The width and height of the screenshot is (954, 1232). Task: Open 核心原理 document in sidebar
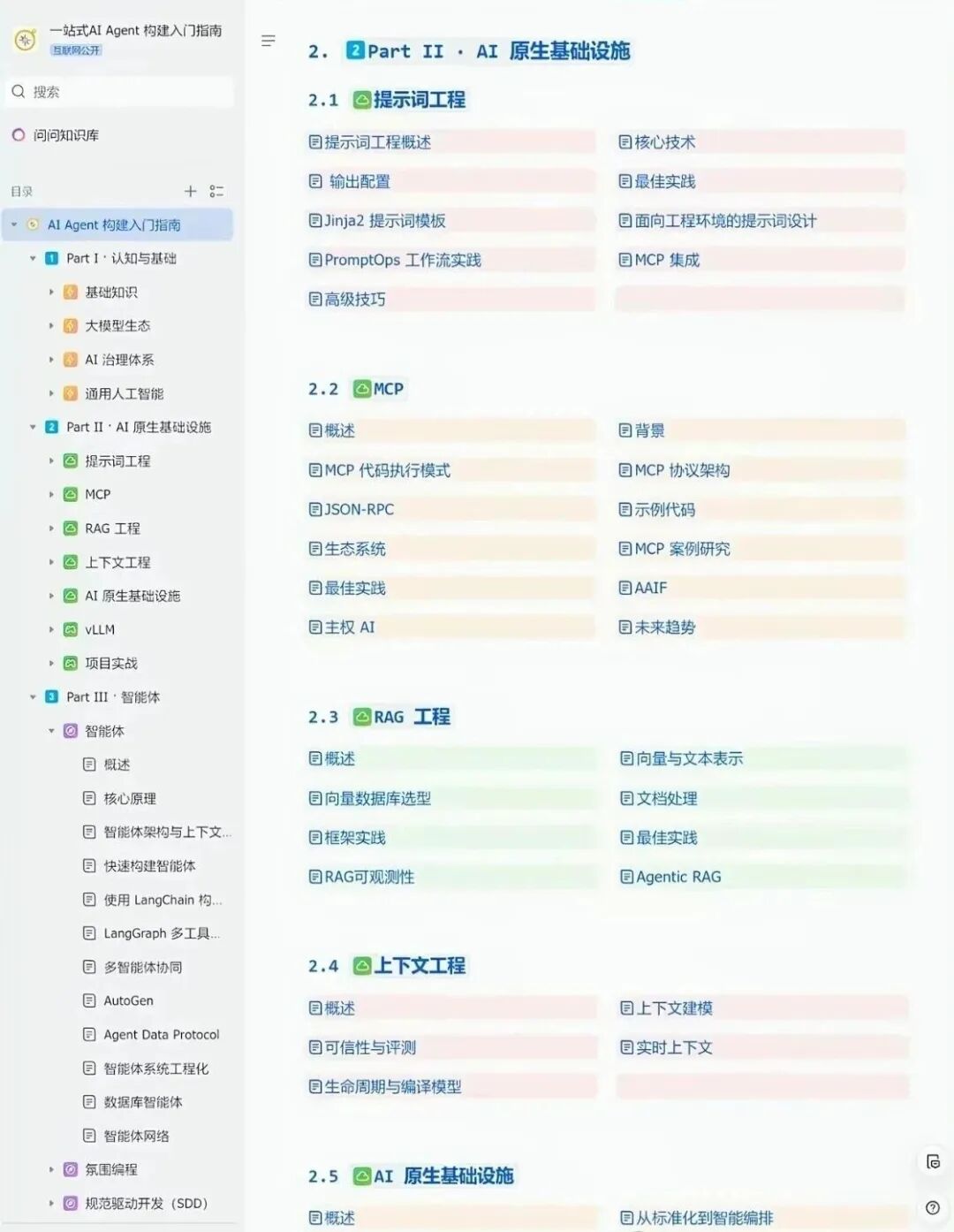tap(130, 798)
